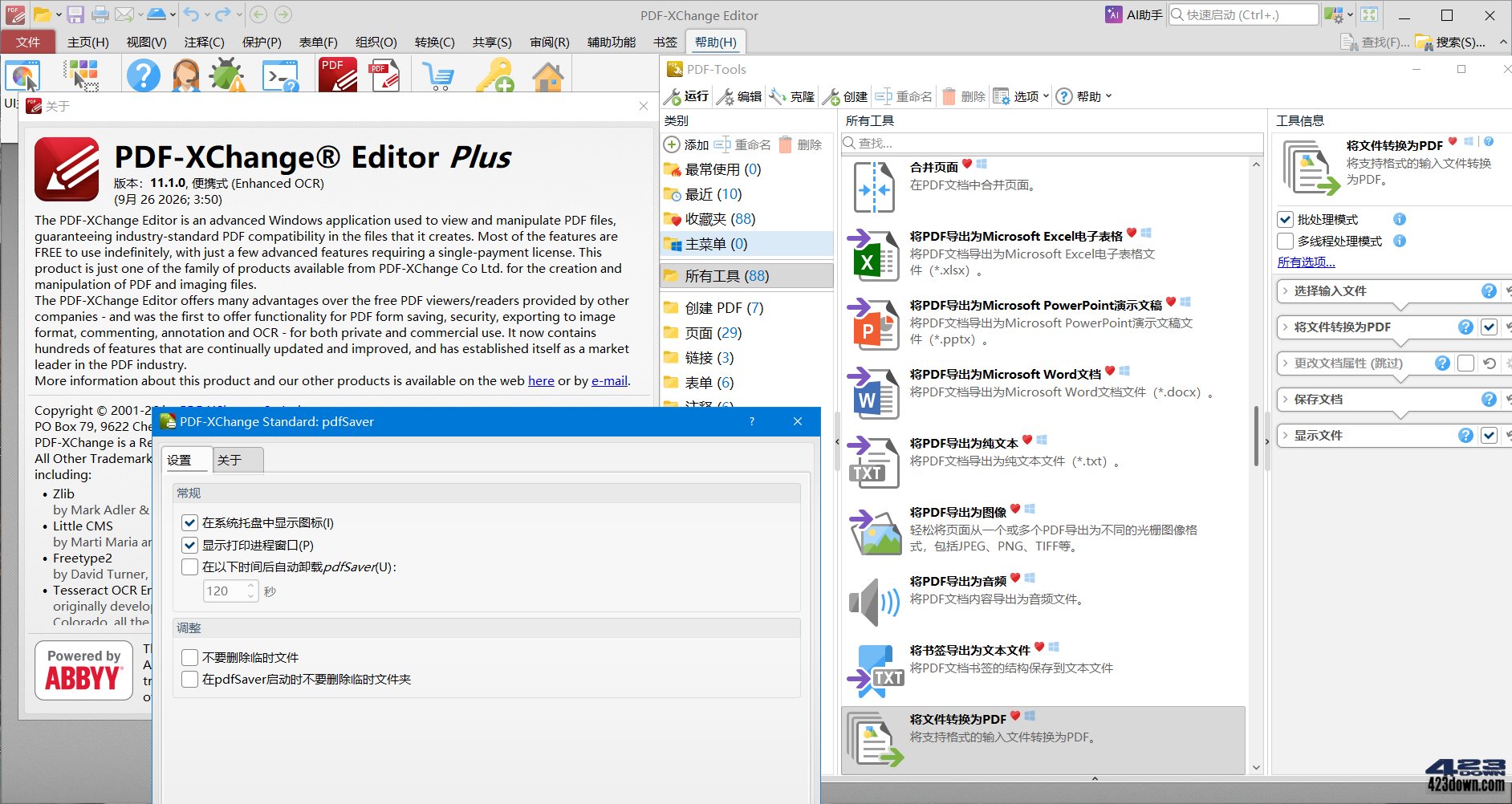Image resolution: width=1512 pixels, height=804 pixels.
Task: Click the blue question mark help icon
Action: click(x=144, y=75)
